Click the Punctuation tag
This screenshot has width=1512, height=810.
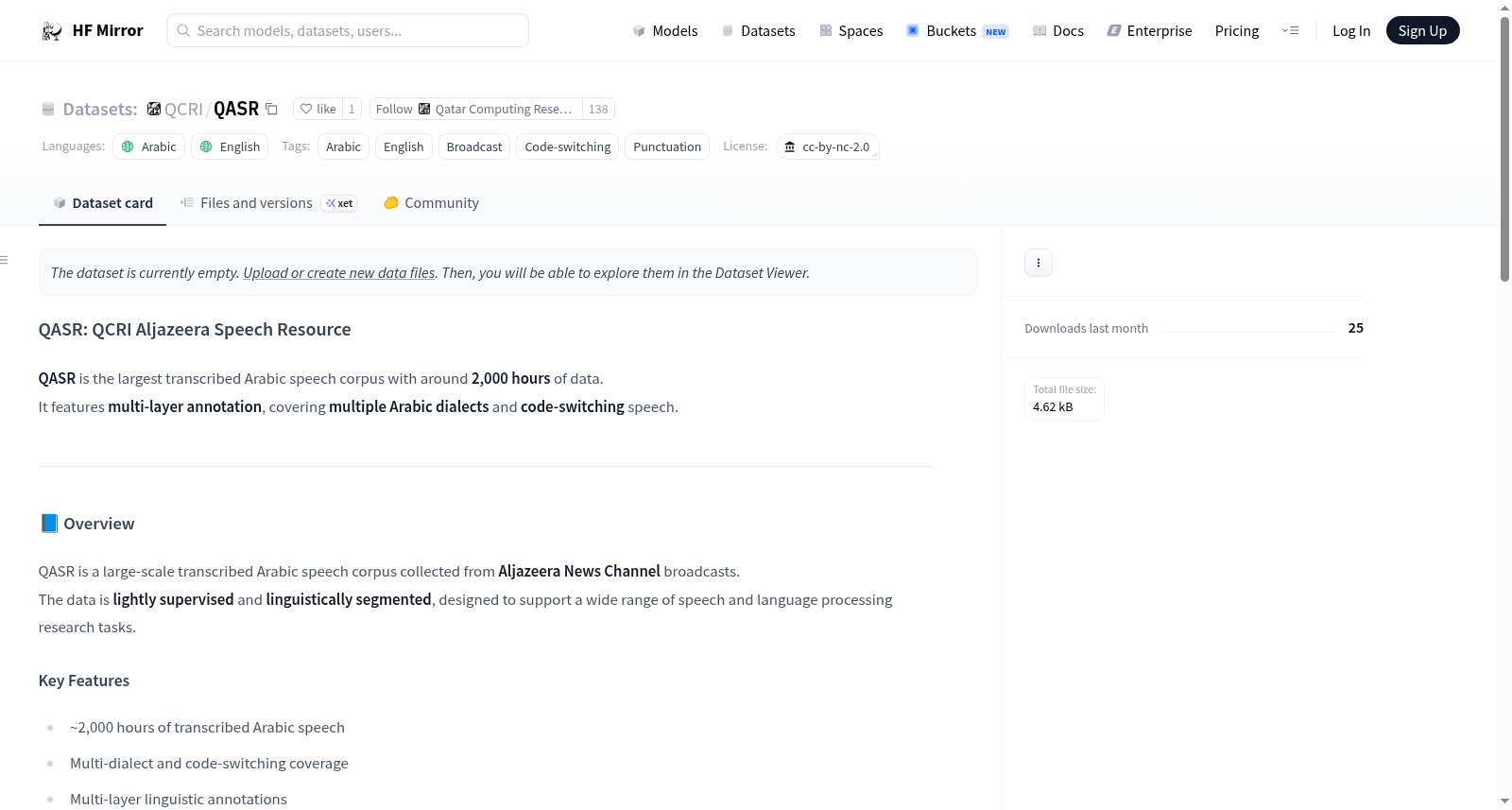click(667, 146)
